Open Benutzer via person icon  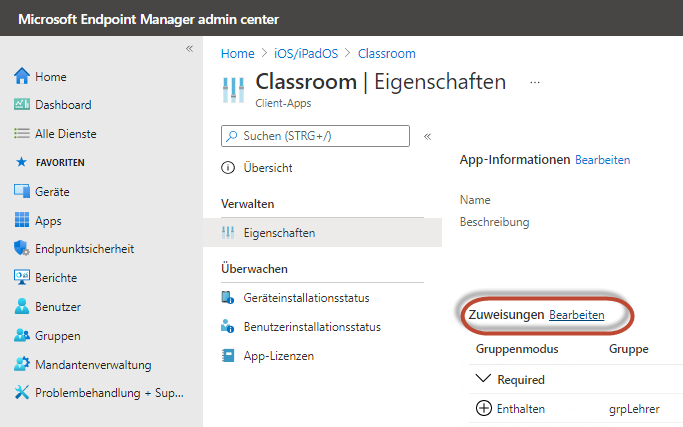pyautogui.click(x=22, y=307)
